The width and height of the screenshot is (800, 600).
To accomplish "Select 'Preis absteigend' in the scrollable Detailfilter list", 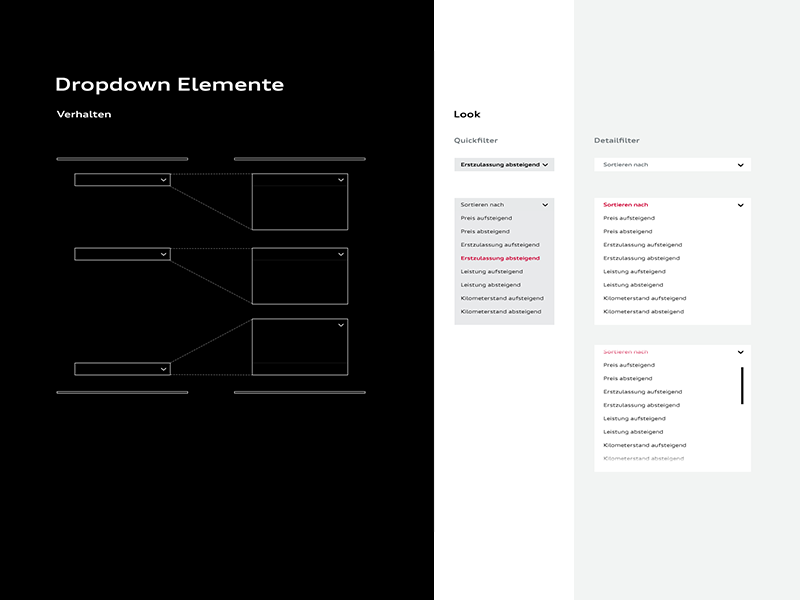I will pyautogui.click(x=628, y=379).
